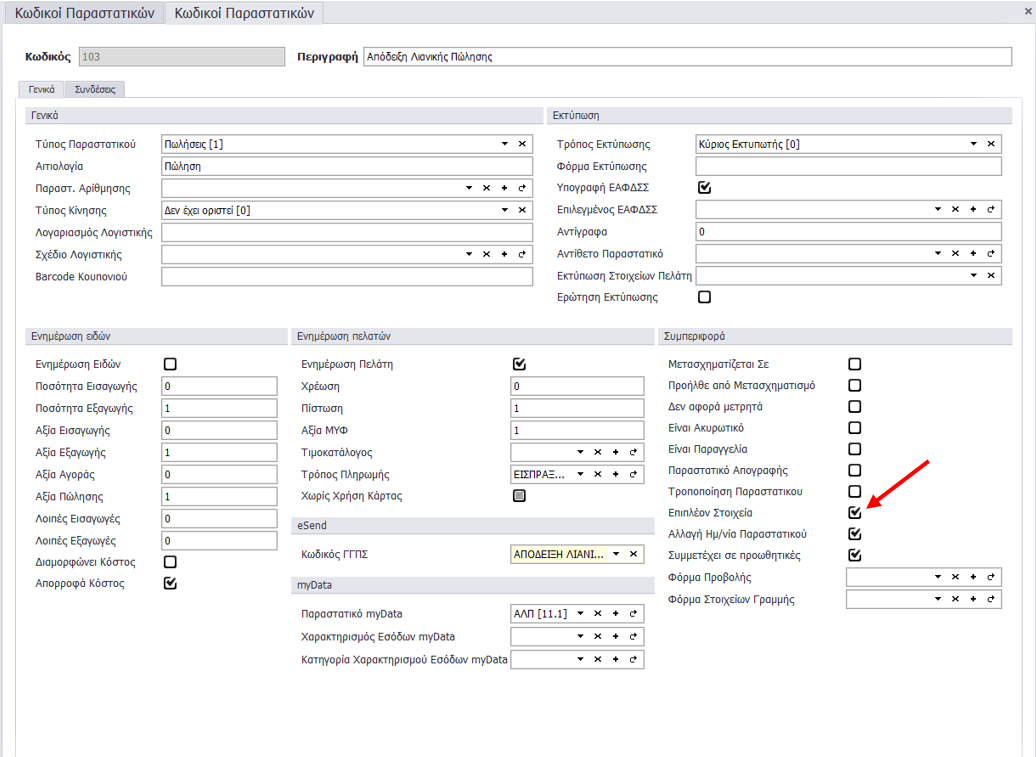Refresh the Τιμοκατάλογος field options
This screenshot has width=1036, height=757.
(633, 452)
